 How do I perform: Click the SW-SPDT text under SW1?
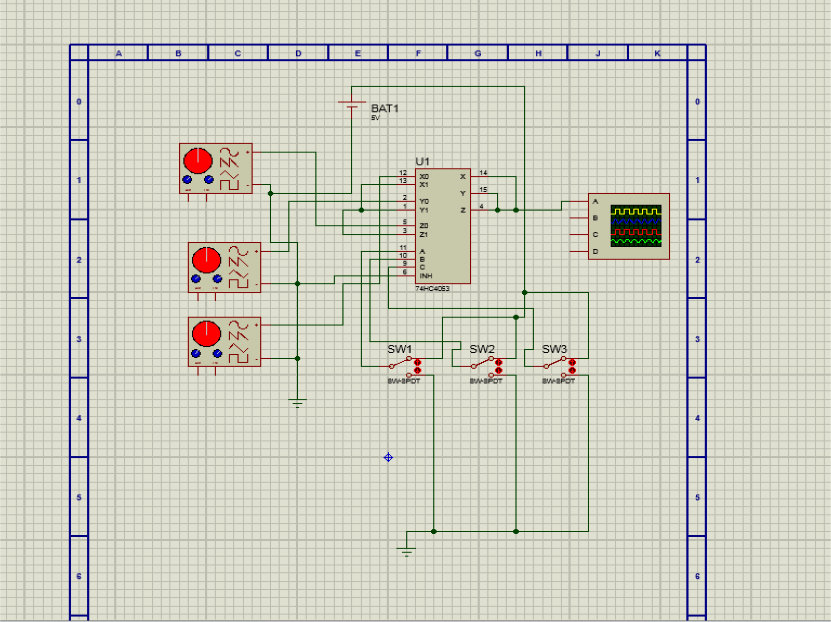[404, 381]
